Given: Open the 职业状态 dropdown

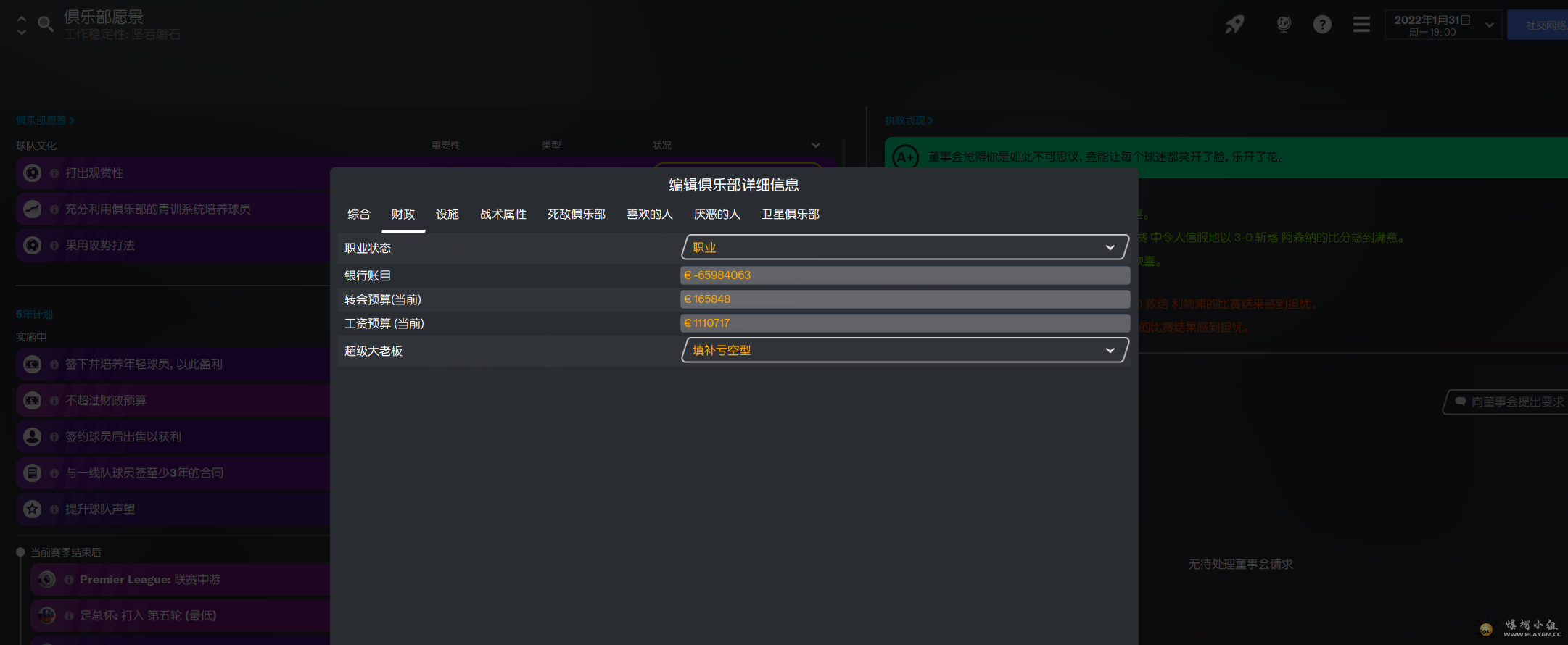Looking at the screenshot, I should pos(904,248).
